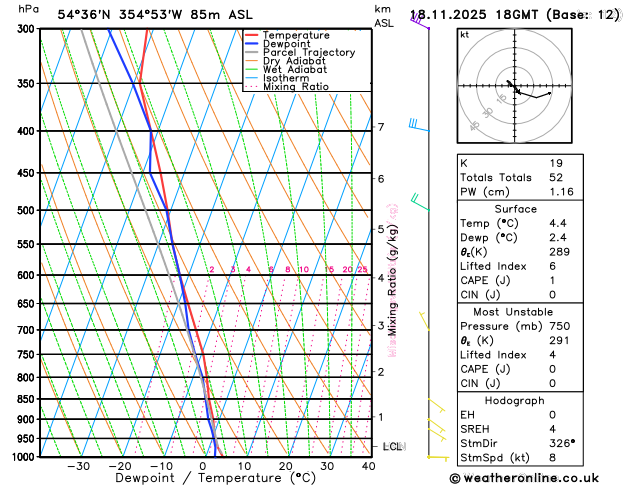Click the blue Dewpoint legend line
The height and width of the screenshot is (486, 629).
point(252,44)
